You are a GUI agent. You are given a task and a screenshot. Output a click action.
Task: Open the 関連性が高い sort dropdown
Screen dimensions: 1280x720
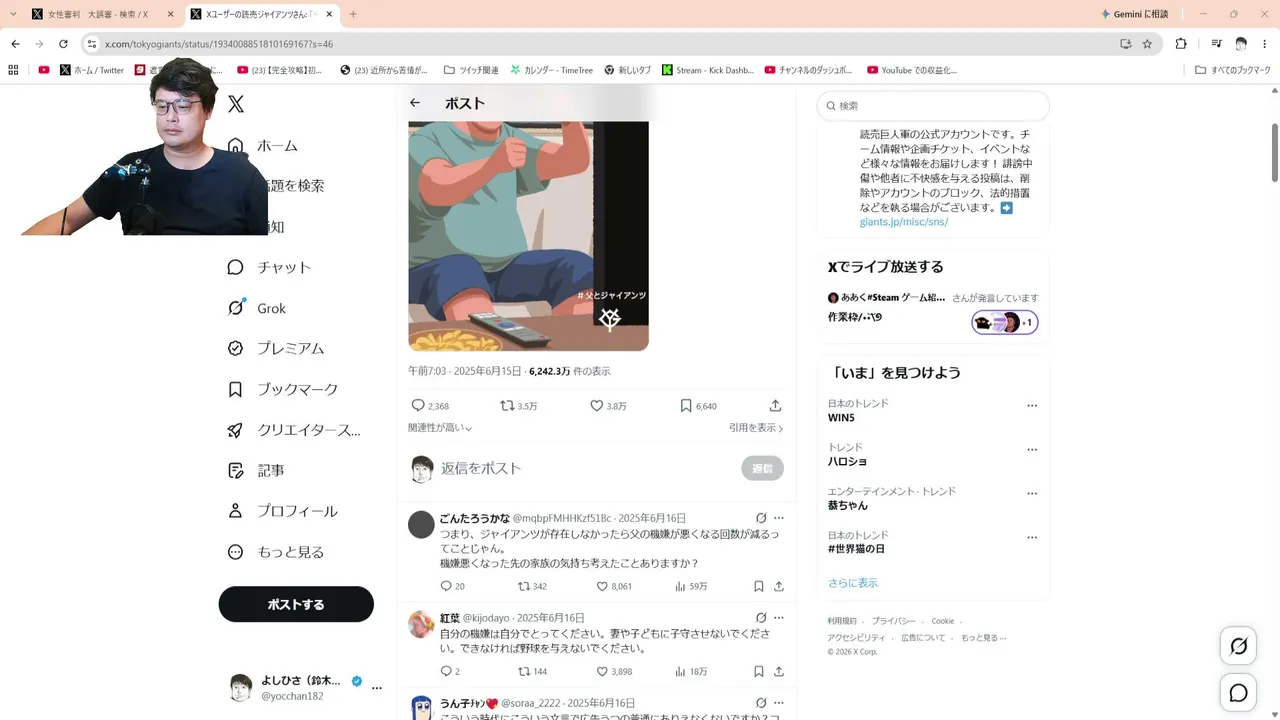tap(440, 428)
